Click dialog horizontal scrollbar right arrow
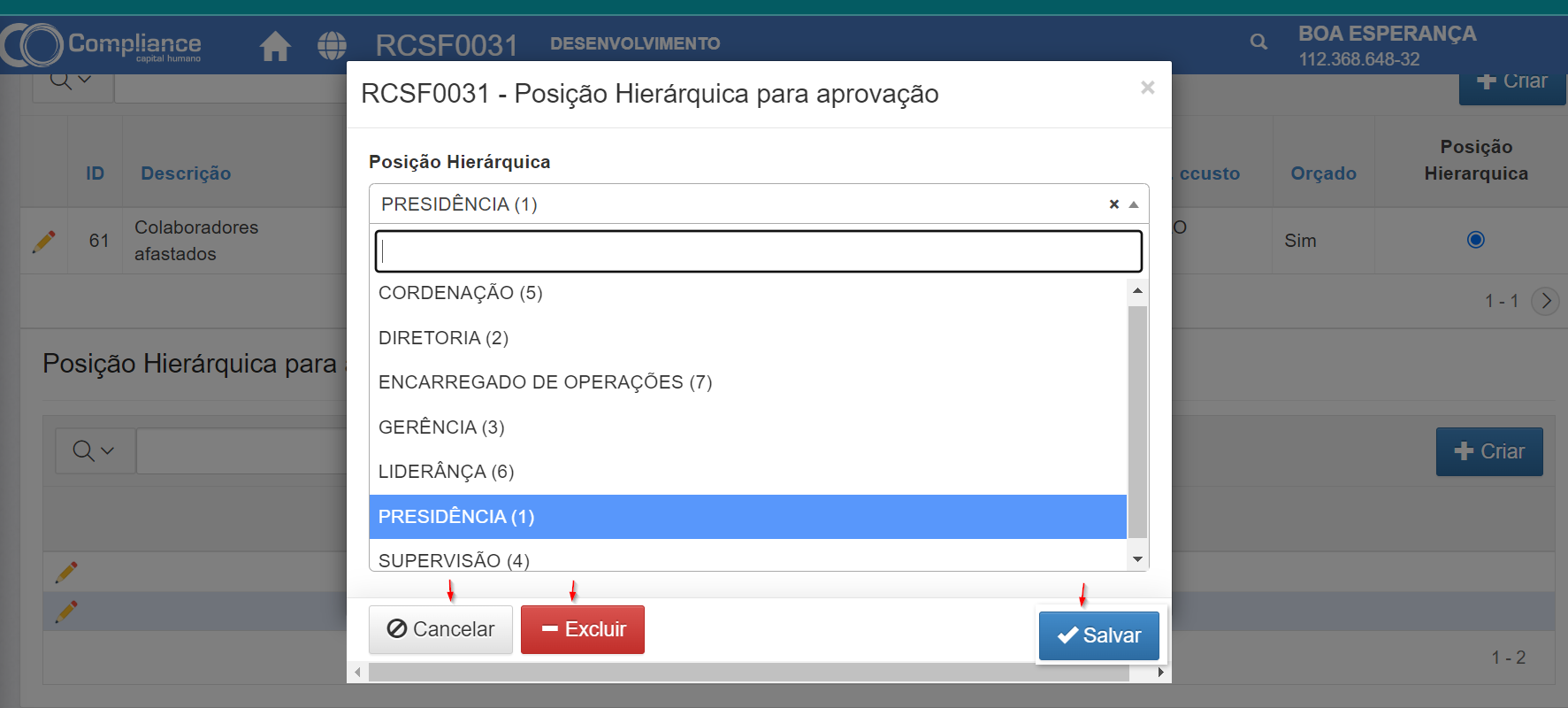The image size is (1568, 708). click(1160, 673)
